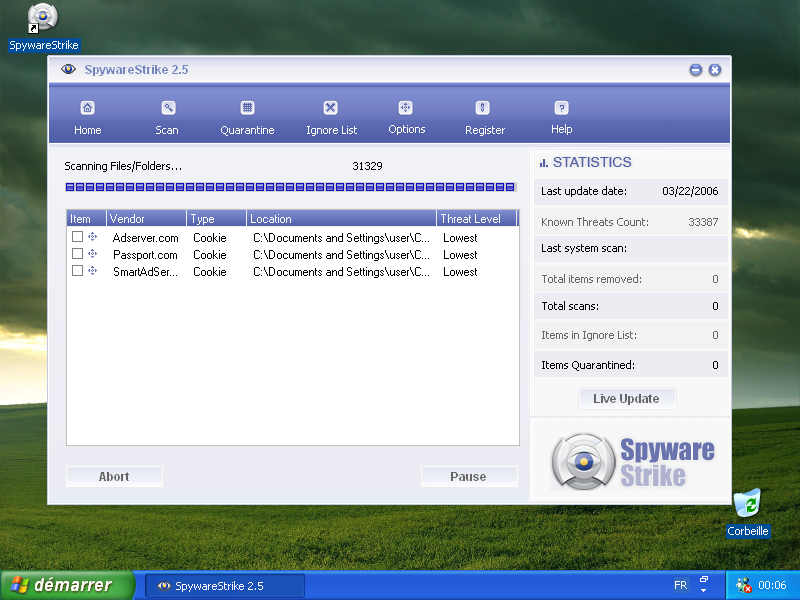Viewport: 800px width, 600px height.
Task: Open the Home section icon
Action: [87, 108]
